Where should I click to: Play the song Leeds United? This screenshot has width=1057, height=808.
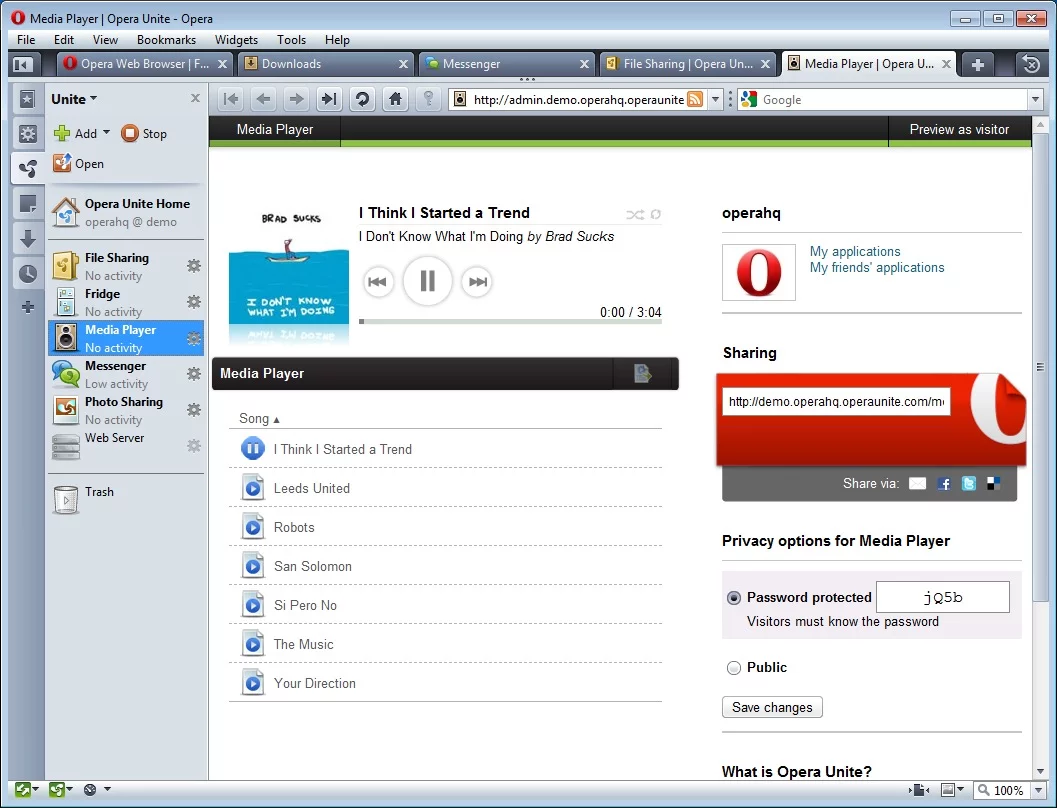[x=252, y=487]
